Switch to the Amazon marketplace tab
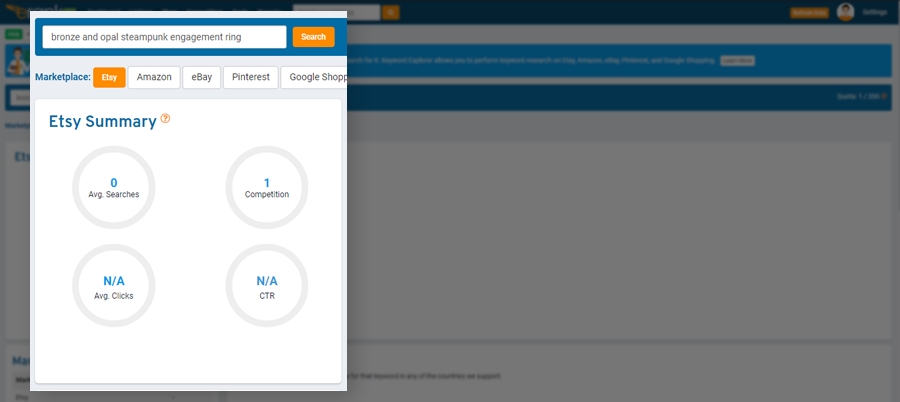The image size is (900, 402). click(154, 77)
